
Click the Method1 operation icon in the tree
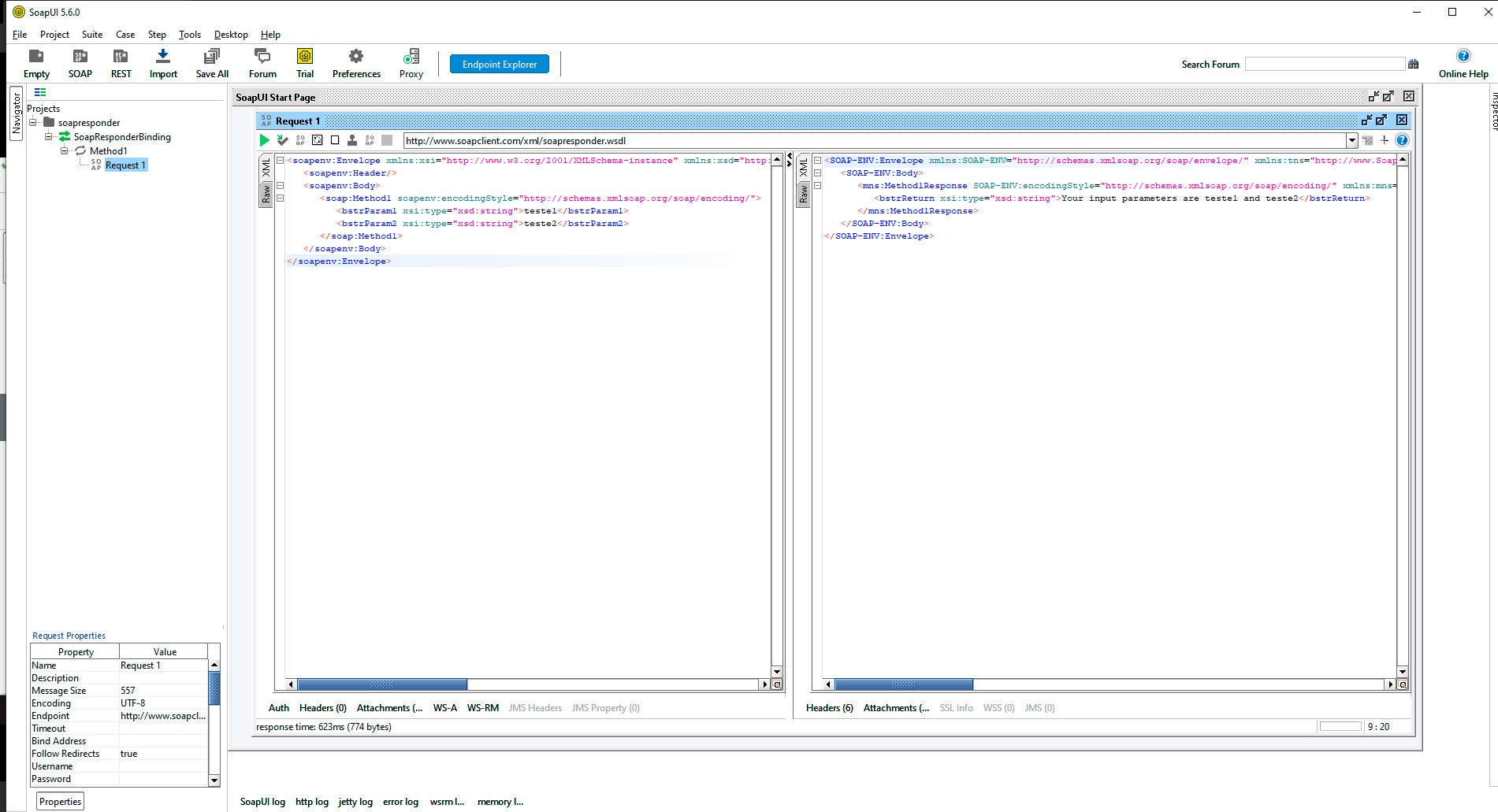click(x=80, y=150)
